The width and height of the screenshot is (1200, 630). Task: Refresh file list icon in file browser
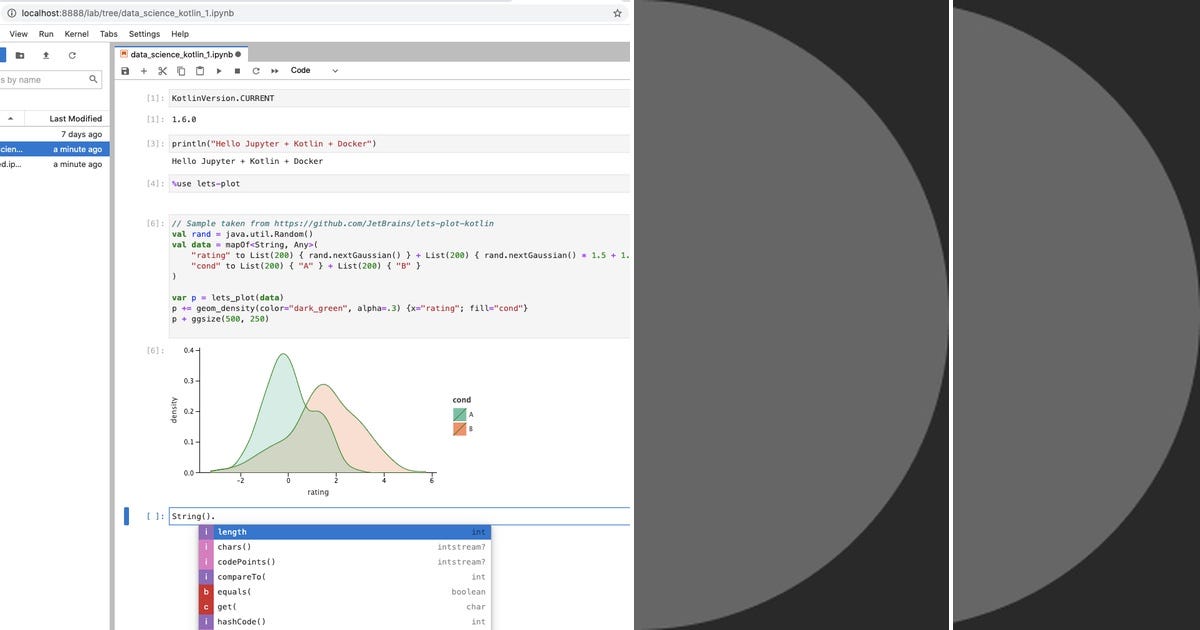(x=72, y=55)
